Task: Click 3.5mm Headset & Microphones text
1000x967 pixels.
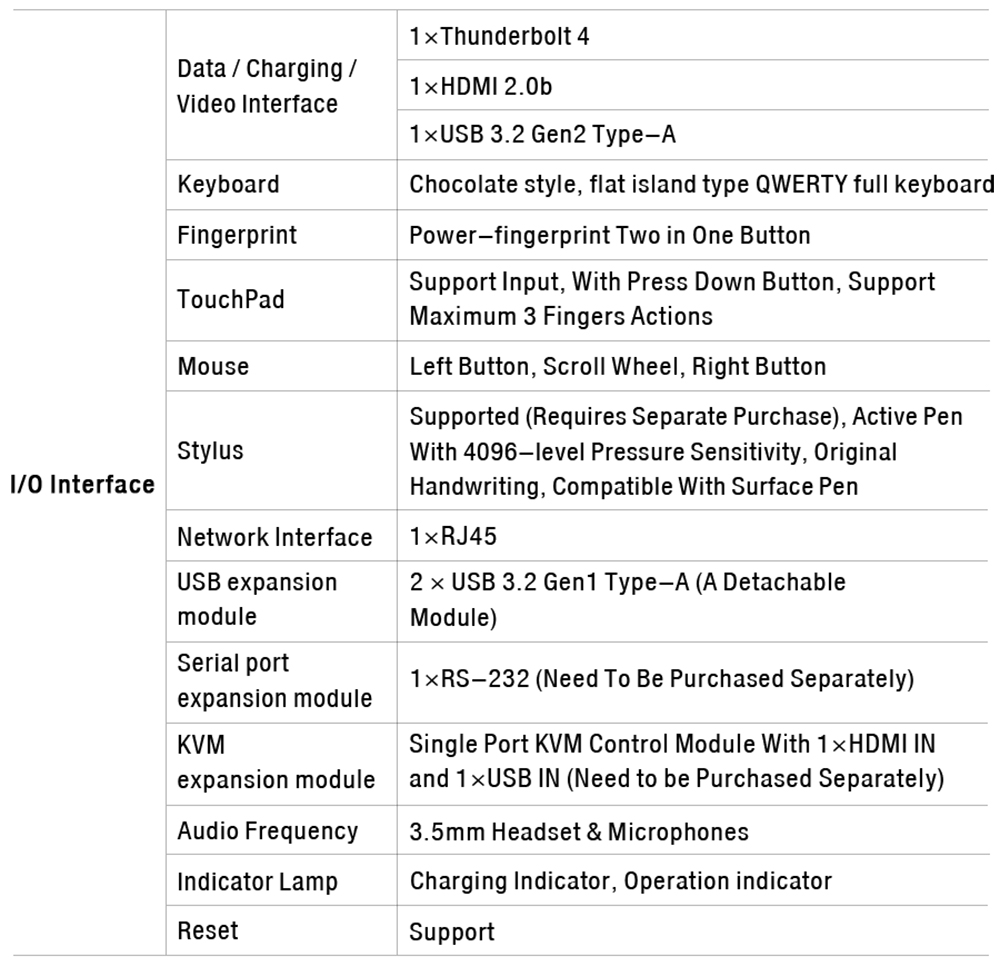Action: pyautogui.click(x=578, y=832)
